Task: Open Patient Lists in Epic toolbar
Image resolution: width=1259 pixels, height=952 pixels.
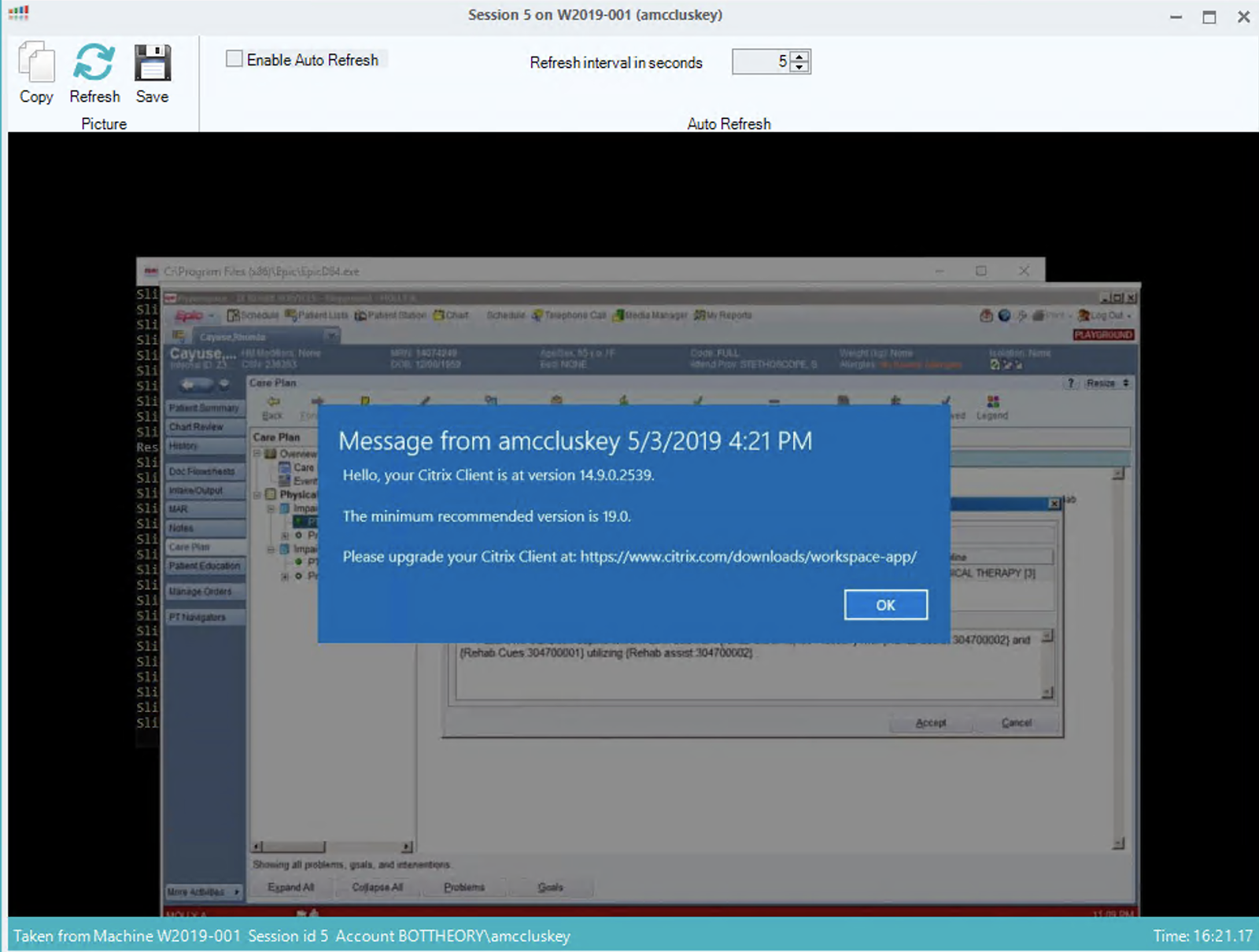Action: click(317, 315)
